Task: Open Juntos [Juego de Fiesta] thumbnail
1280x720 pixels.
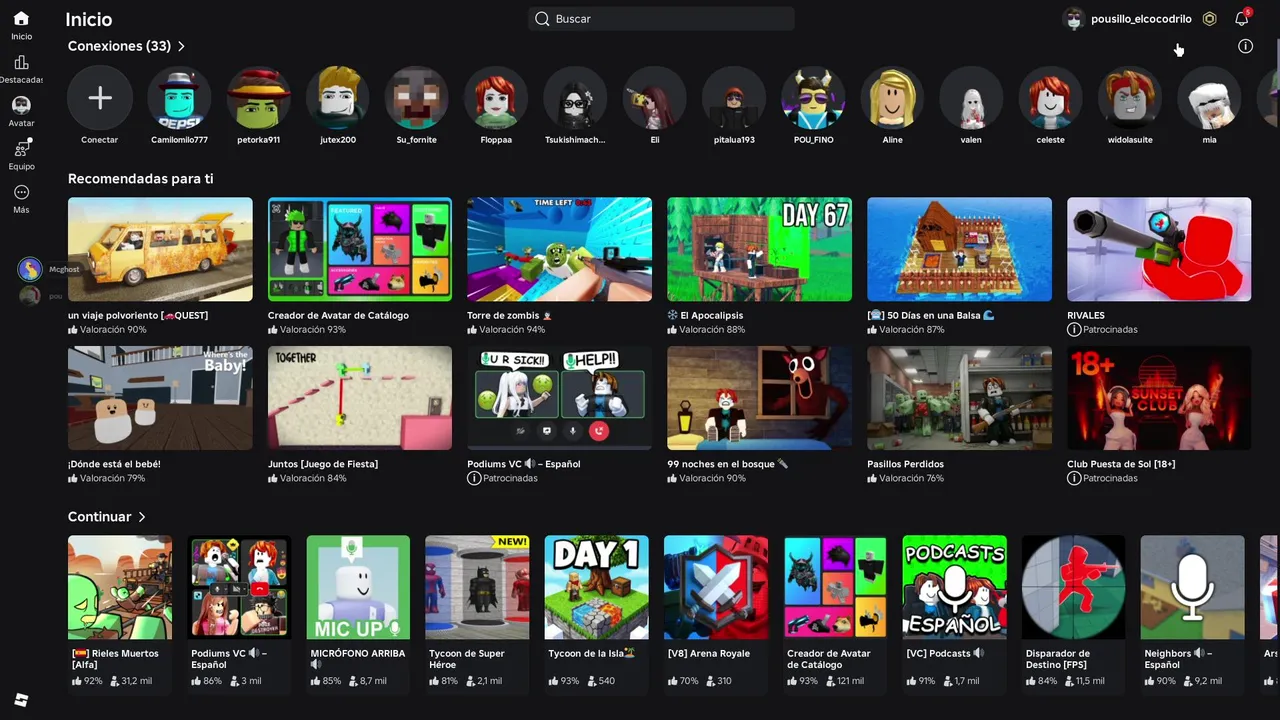Action: pyautogui.click(x=360, y=398)
